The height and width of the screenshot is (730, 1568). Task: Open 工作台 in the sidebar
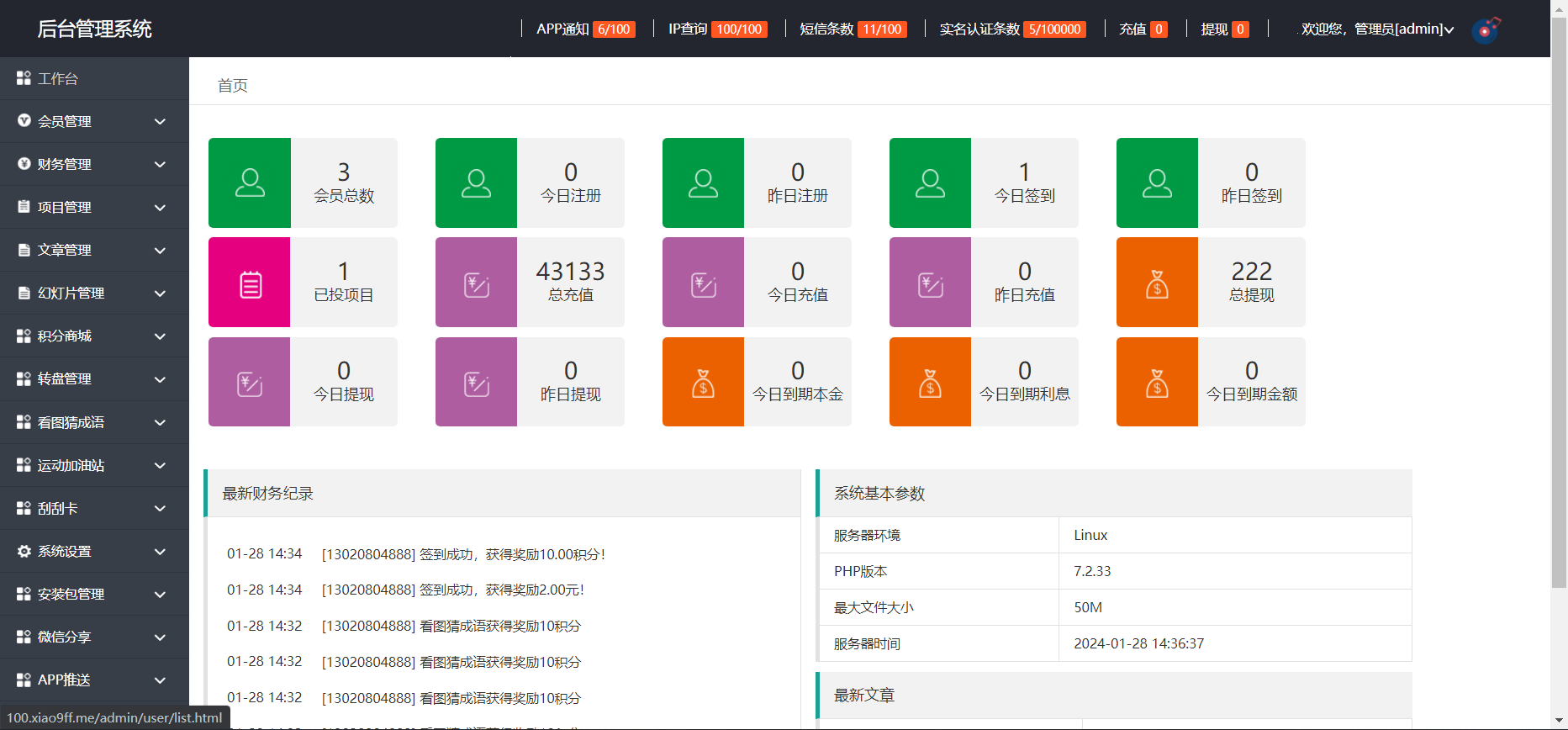tap(94, 78)
